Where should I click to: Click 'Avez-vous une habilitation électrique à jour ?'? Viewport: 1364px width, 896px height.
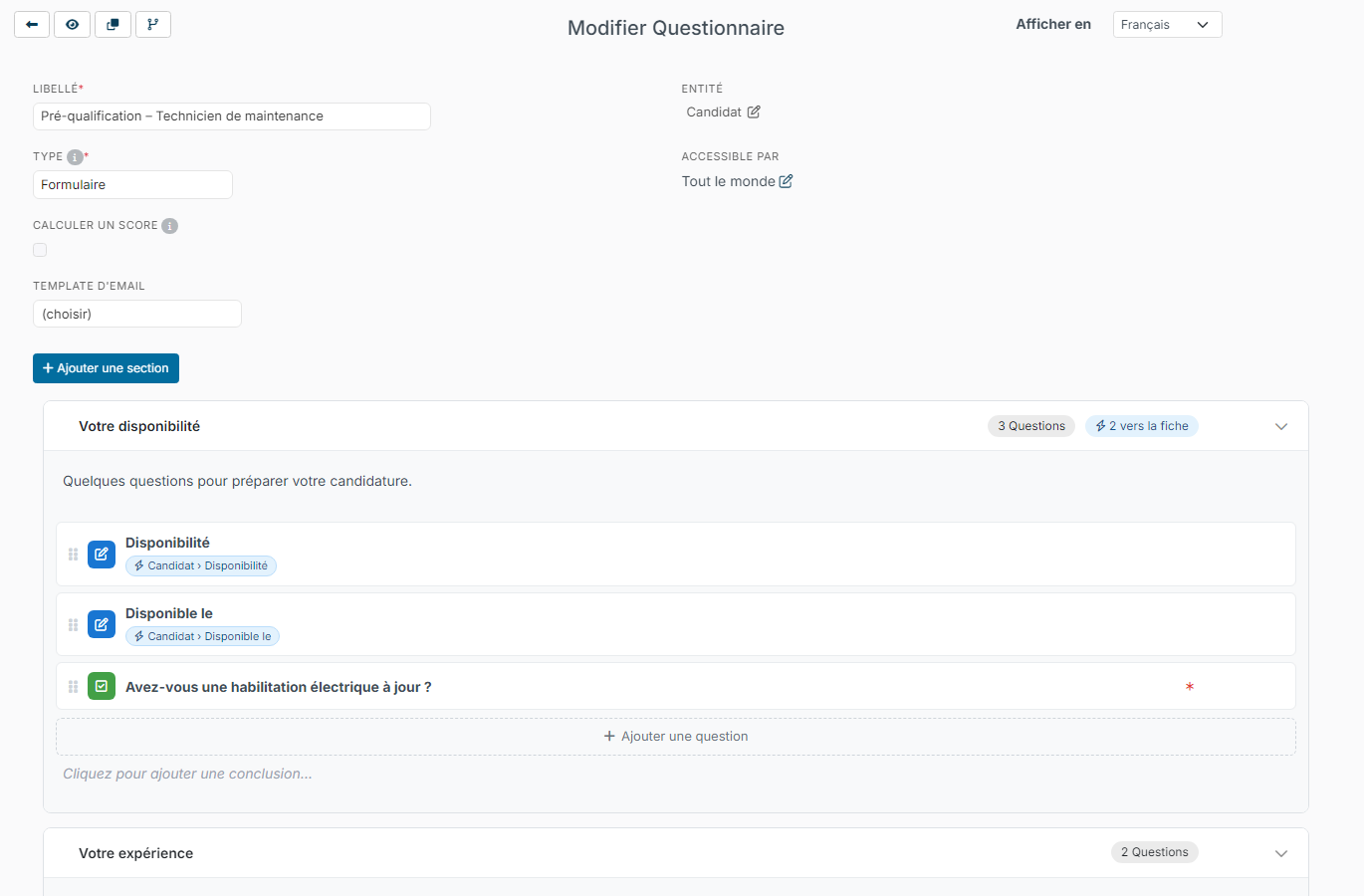tap(279, 687)
